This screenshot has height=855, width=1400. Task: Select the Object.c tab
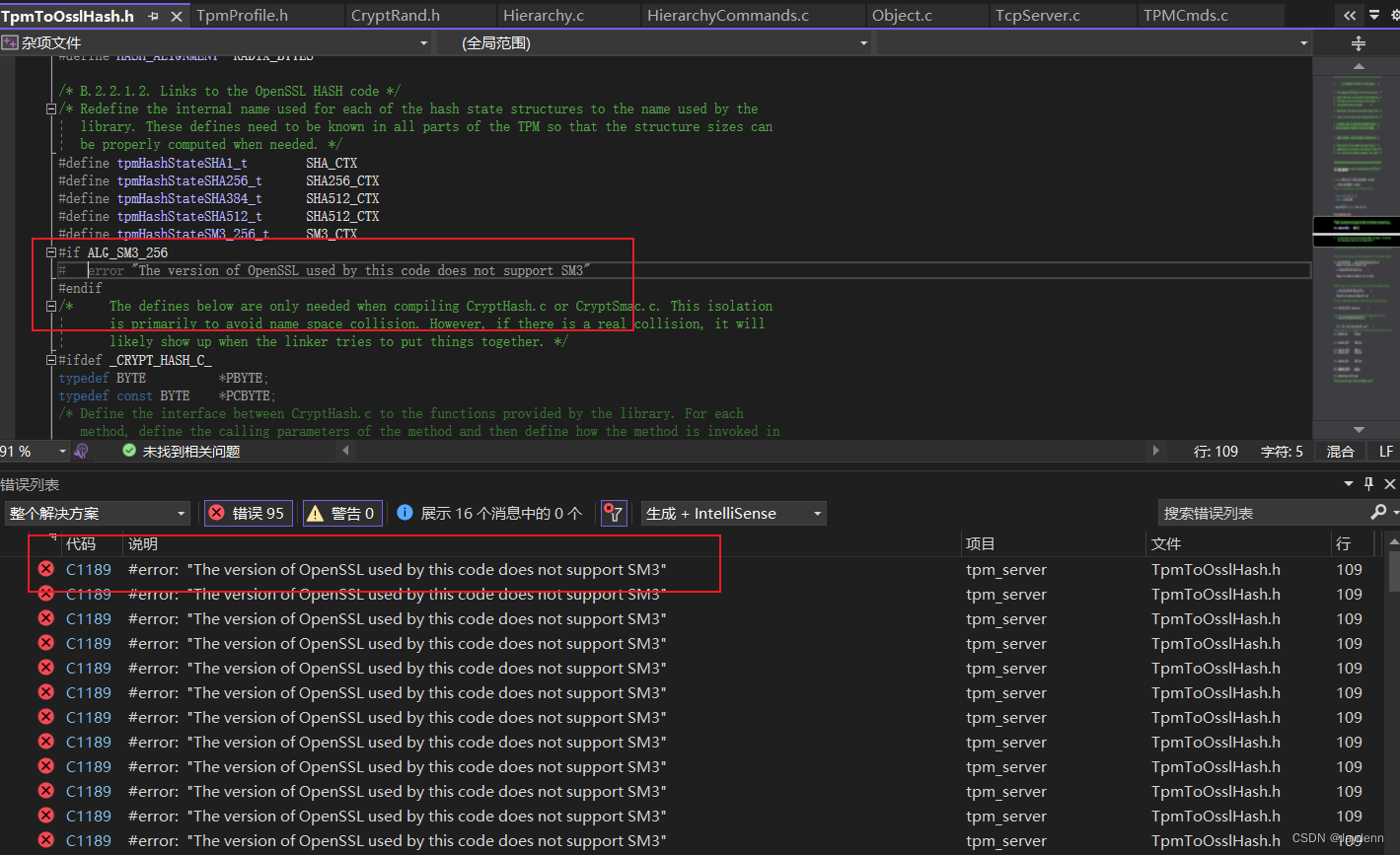(x=902, y=15)
